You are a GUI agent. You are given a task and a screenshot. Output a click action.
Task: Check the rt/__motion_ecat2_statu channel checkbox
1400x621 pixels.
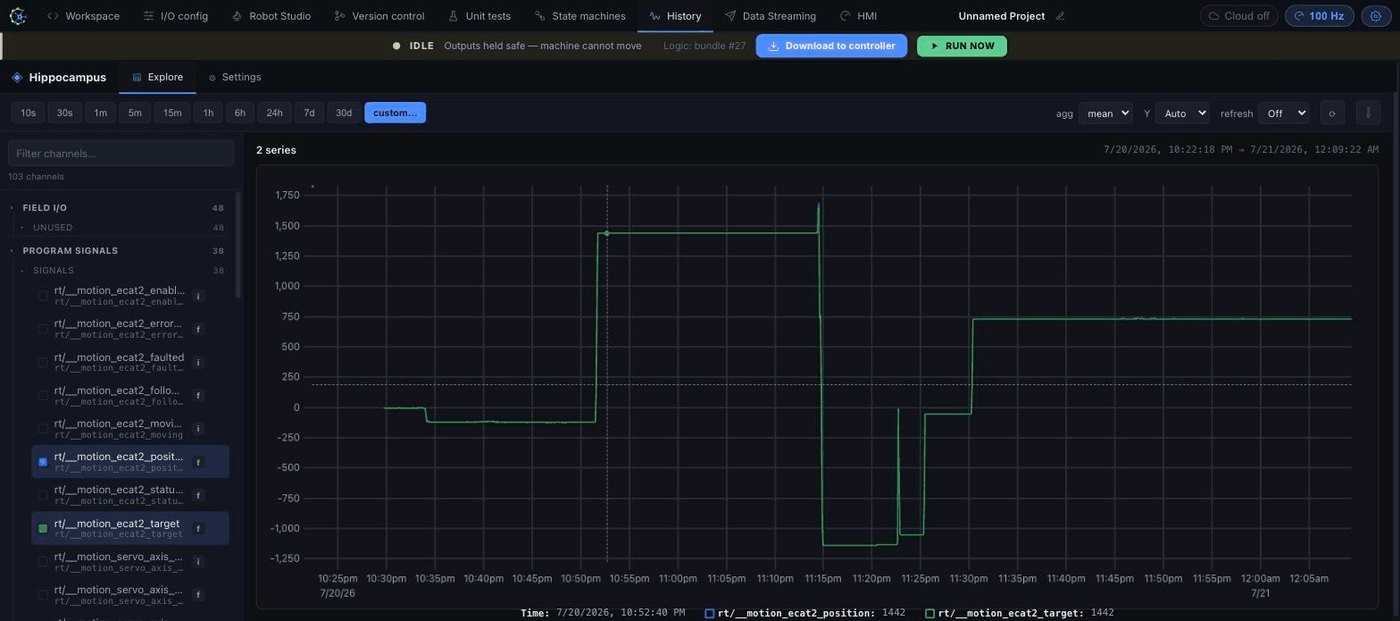point(42,495)
